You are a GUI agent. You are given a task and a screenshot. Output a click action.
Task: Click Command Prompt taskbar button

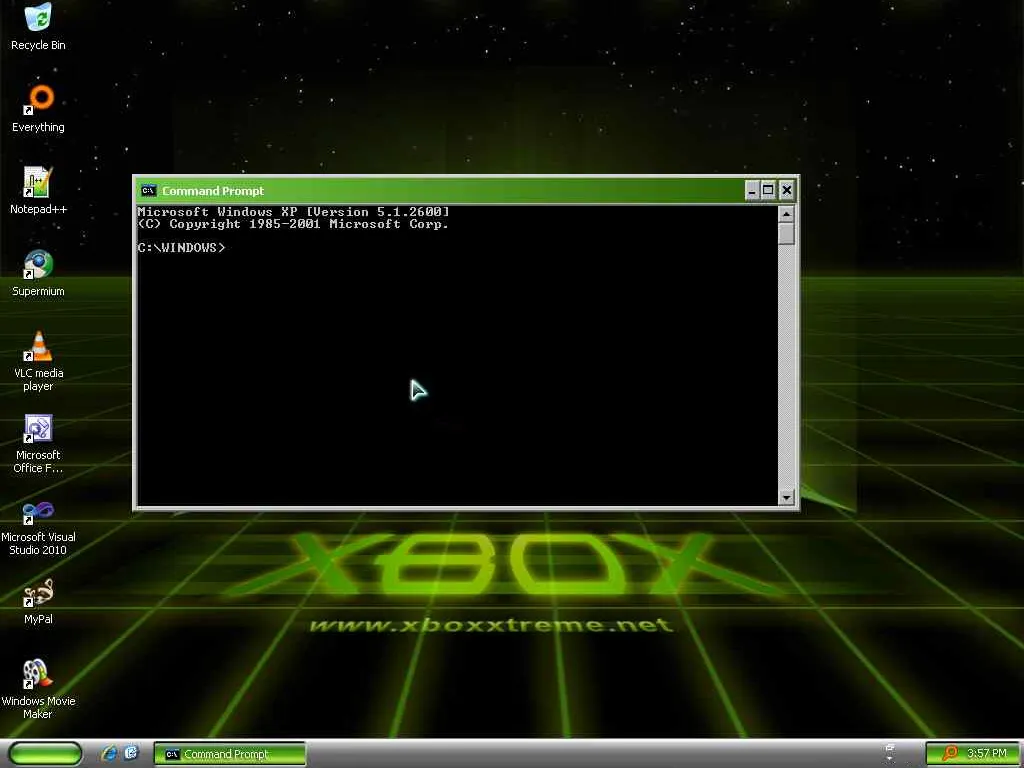[x=230, y=754]
